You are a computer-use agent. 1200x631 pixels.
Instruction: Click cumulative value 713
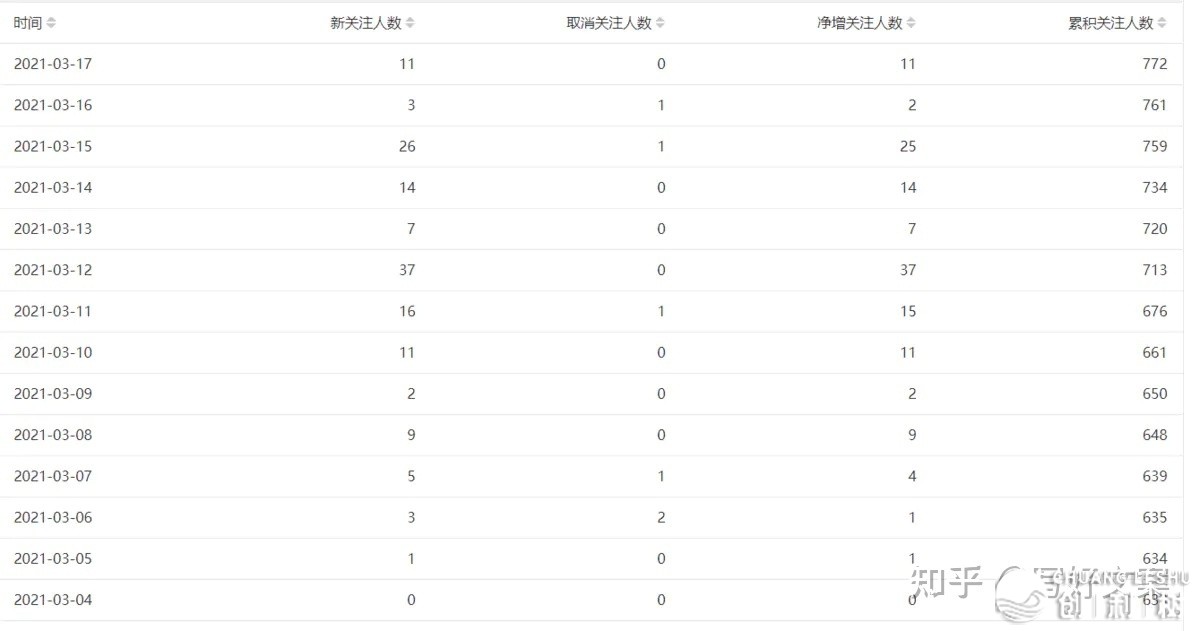pyautogui.click(x=1154, y=270)
